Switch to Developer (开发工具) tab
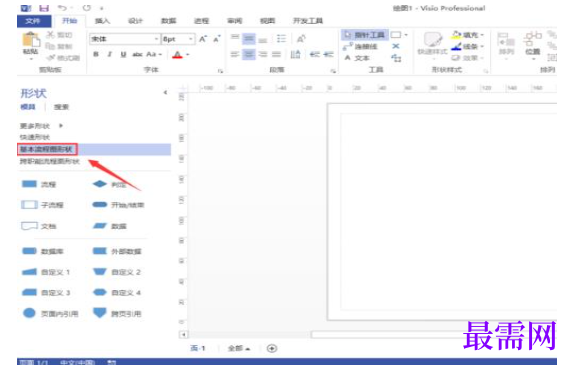Screen dimensions: 575x367 307,21
